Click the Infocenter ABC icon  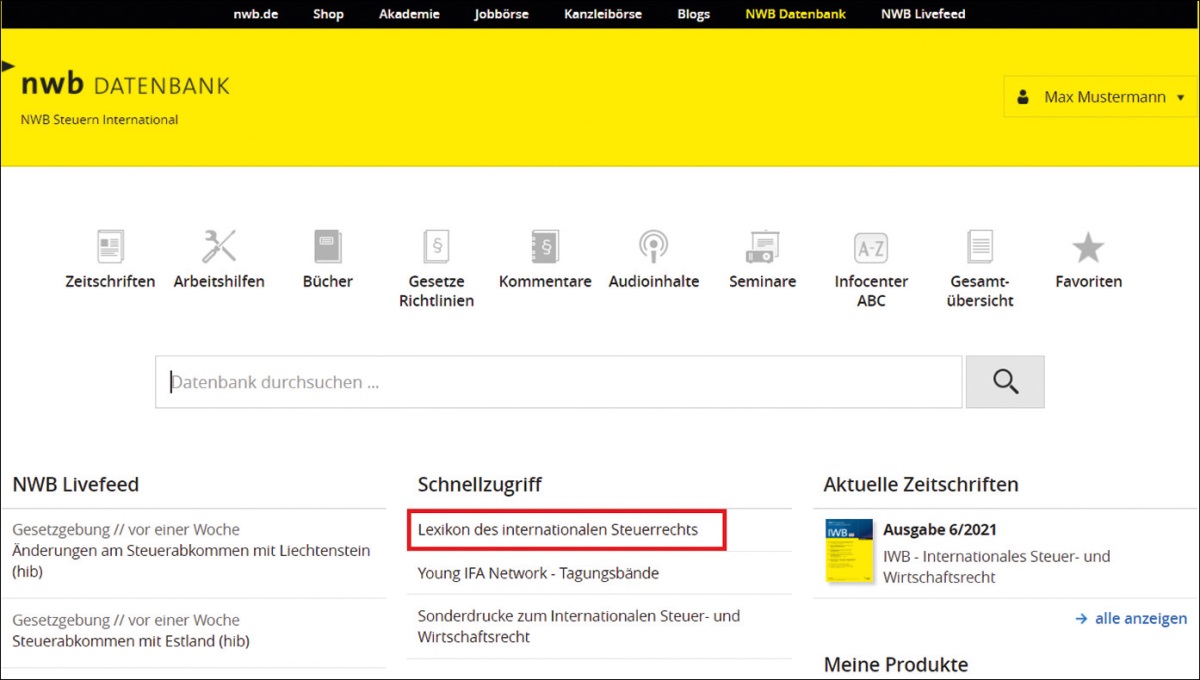point(871,247)
